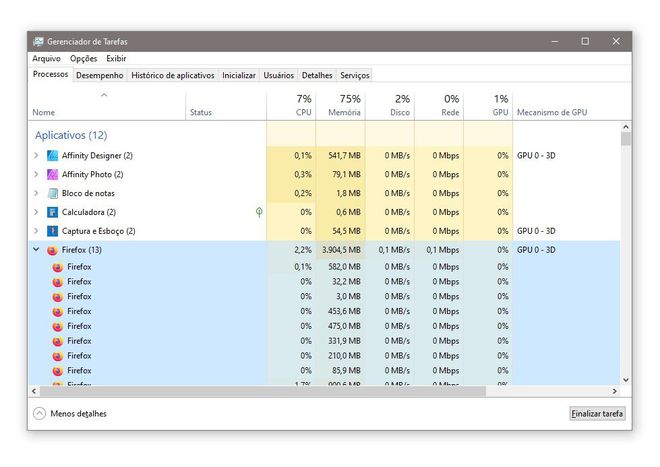This screenshot has width=660, height=467.
Task: Click the Firefox (13) group icon
Action: coord(52,250)
